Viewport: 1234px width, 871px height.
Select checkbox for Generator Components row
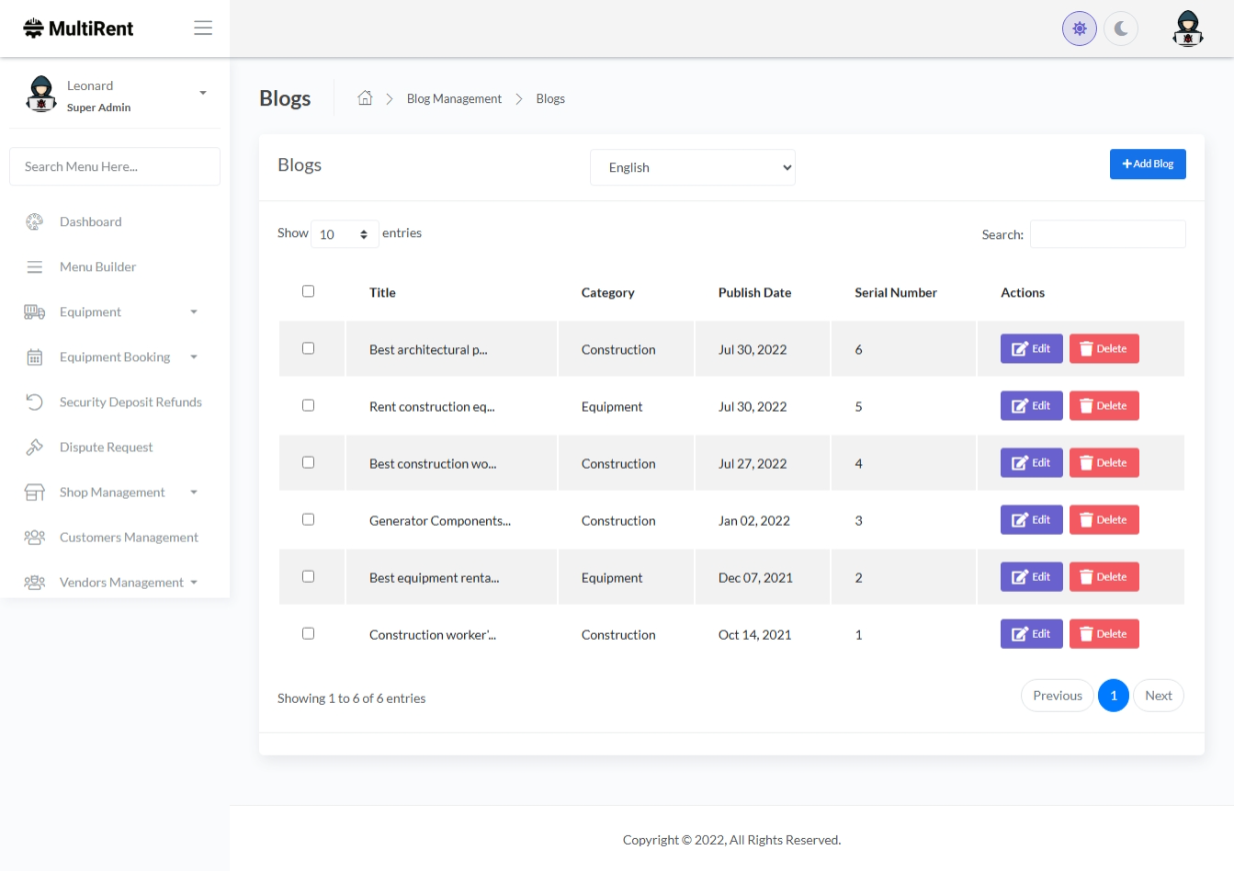(x=308, y=519)
